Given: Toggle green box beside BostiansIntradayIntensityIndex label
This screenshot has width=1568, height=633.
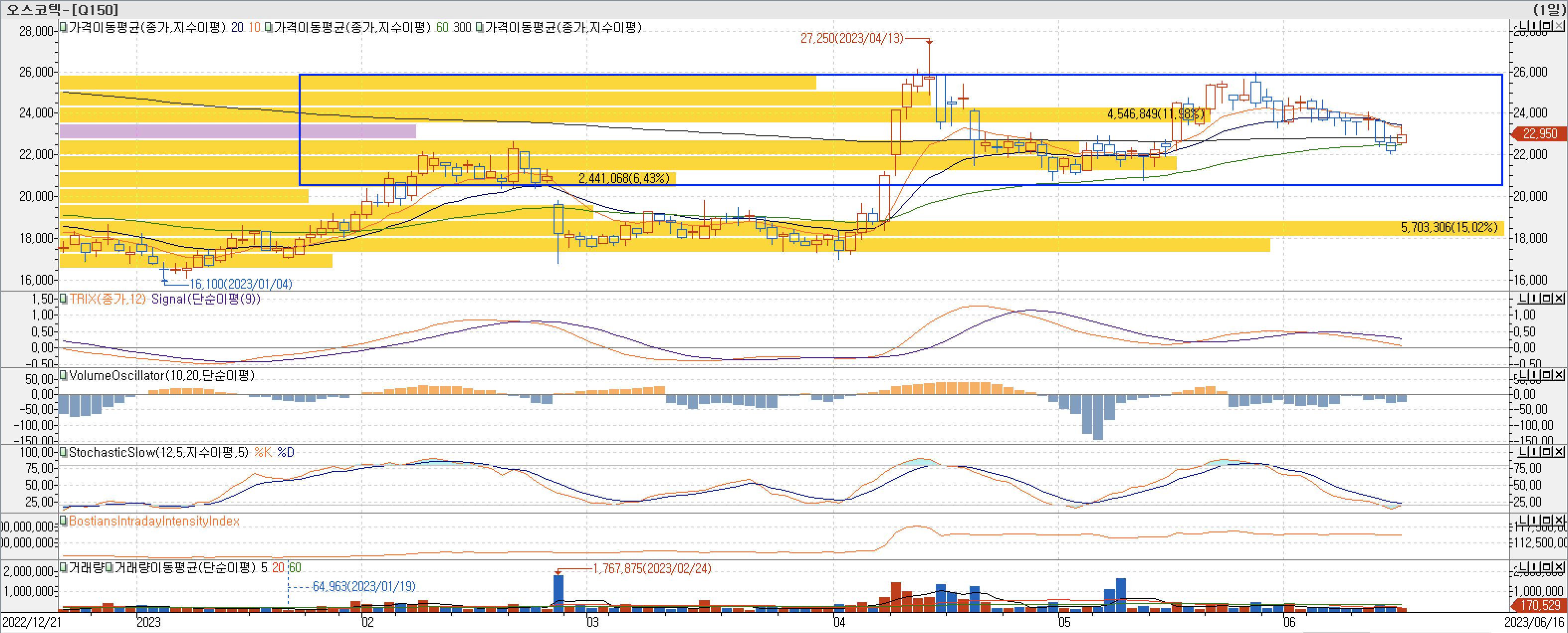Looking at the screenshot, I should point(63,521).
